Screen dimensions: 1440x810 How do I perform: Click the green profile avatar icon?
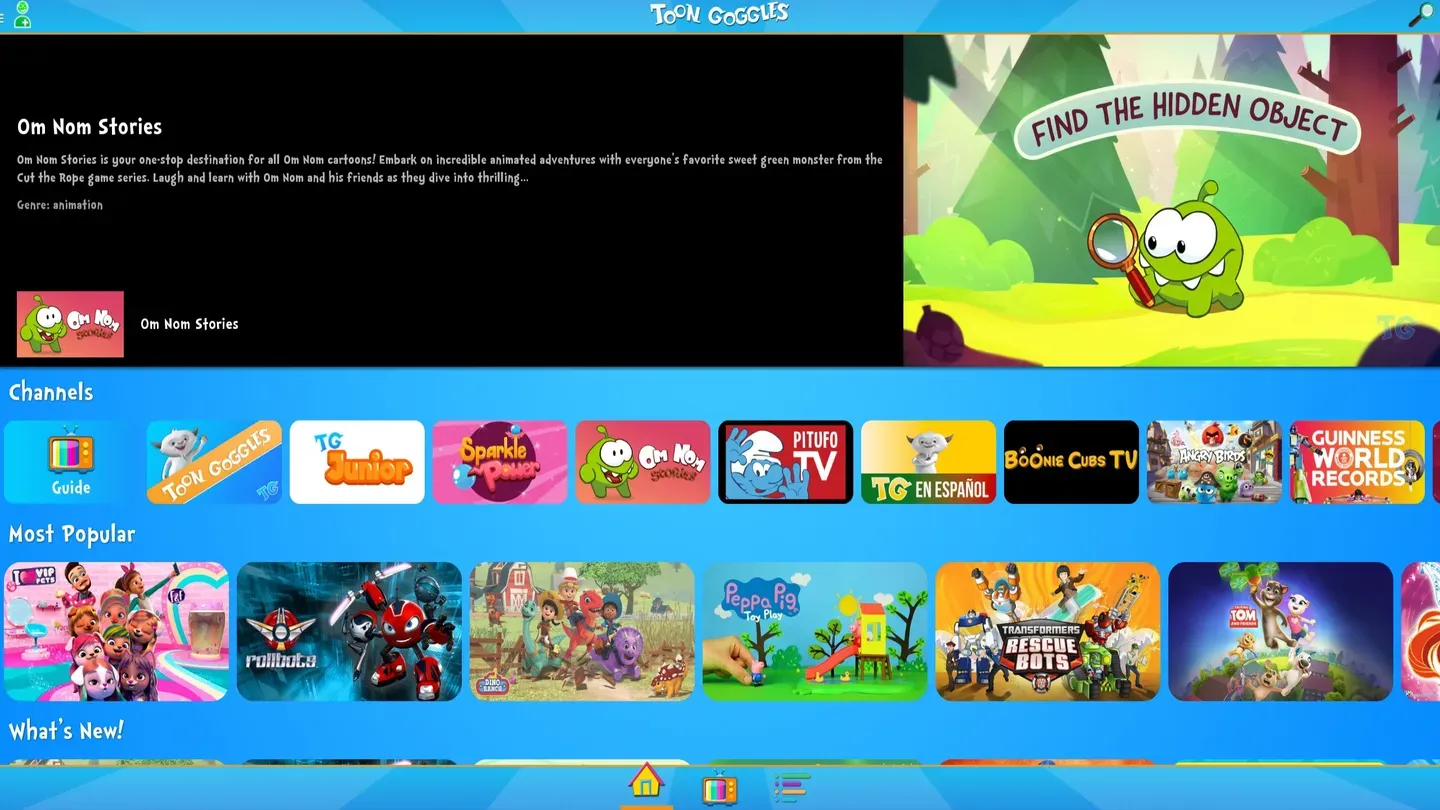tap(22, 7)
